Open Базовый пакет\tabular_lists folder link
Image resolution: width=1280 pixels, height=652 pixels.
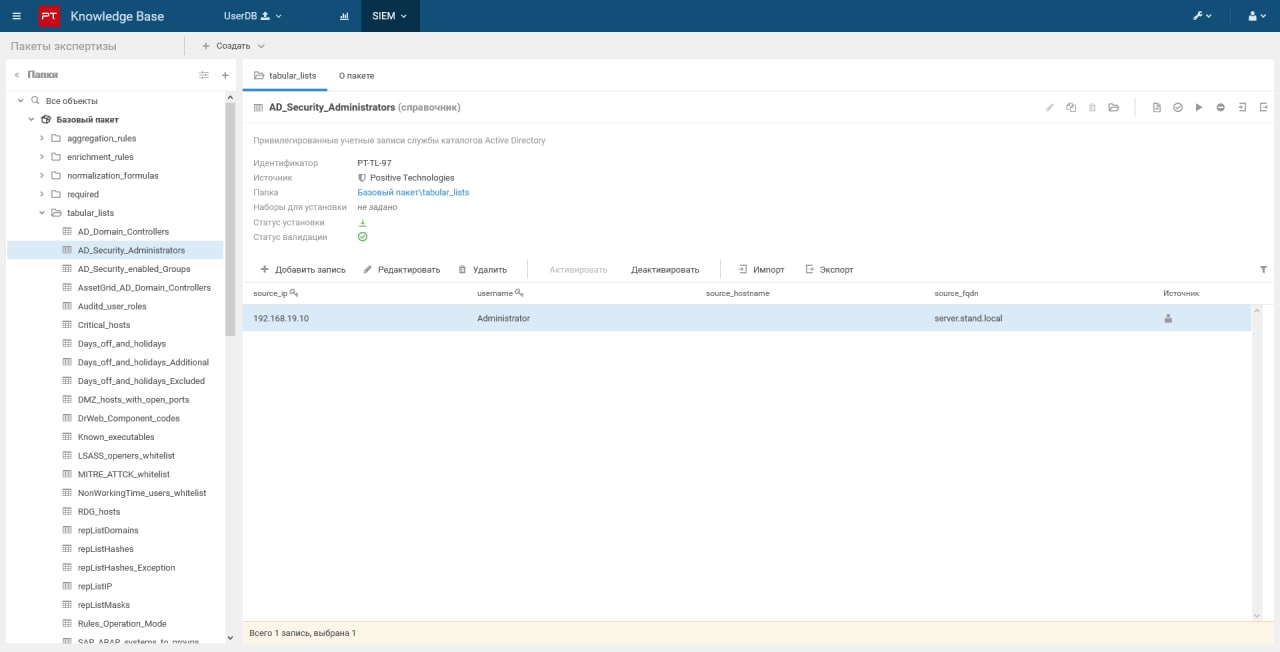point(413,192)
